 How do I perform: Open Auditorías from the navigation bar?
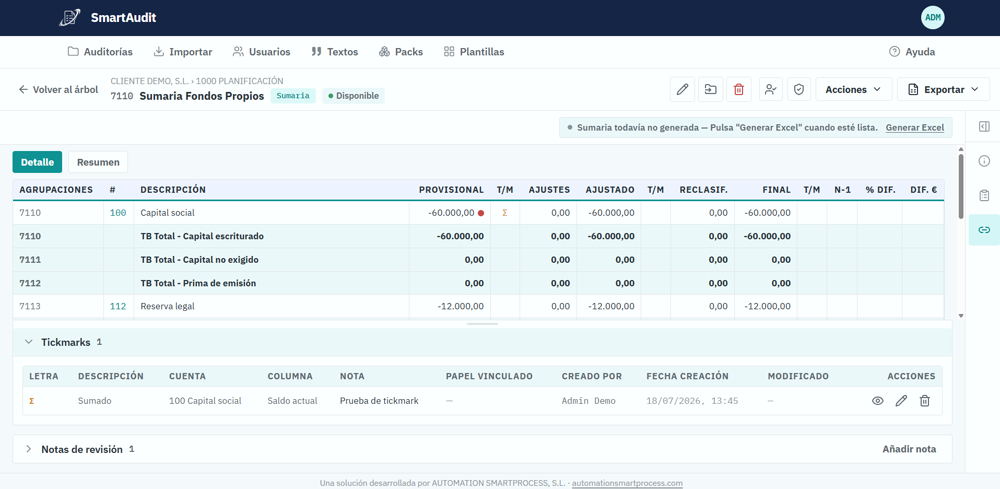[100, 52]
